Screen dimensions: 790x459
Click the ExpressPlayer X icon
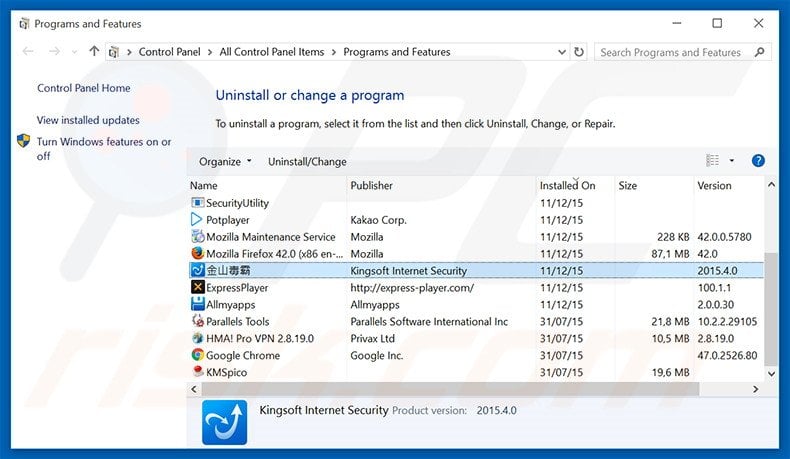[x=198, y=287]
